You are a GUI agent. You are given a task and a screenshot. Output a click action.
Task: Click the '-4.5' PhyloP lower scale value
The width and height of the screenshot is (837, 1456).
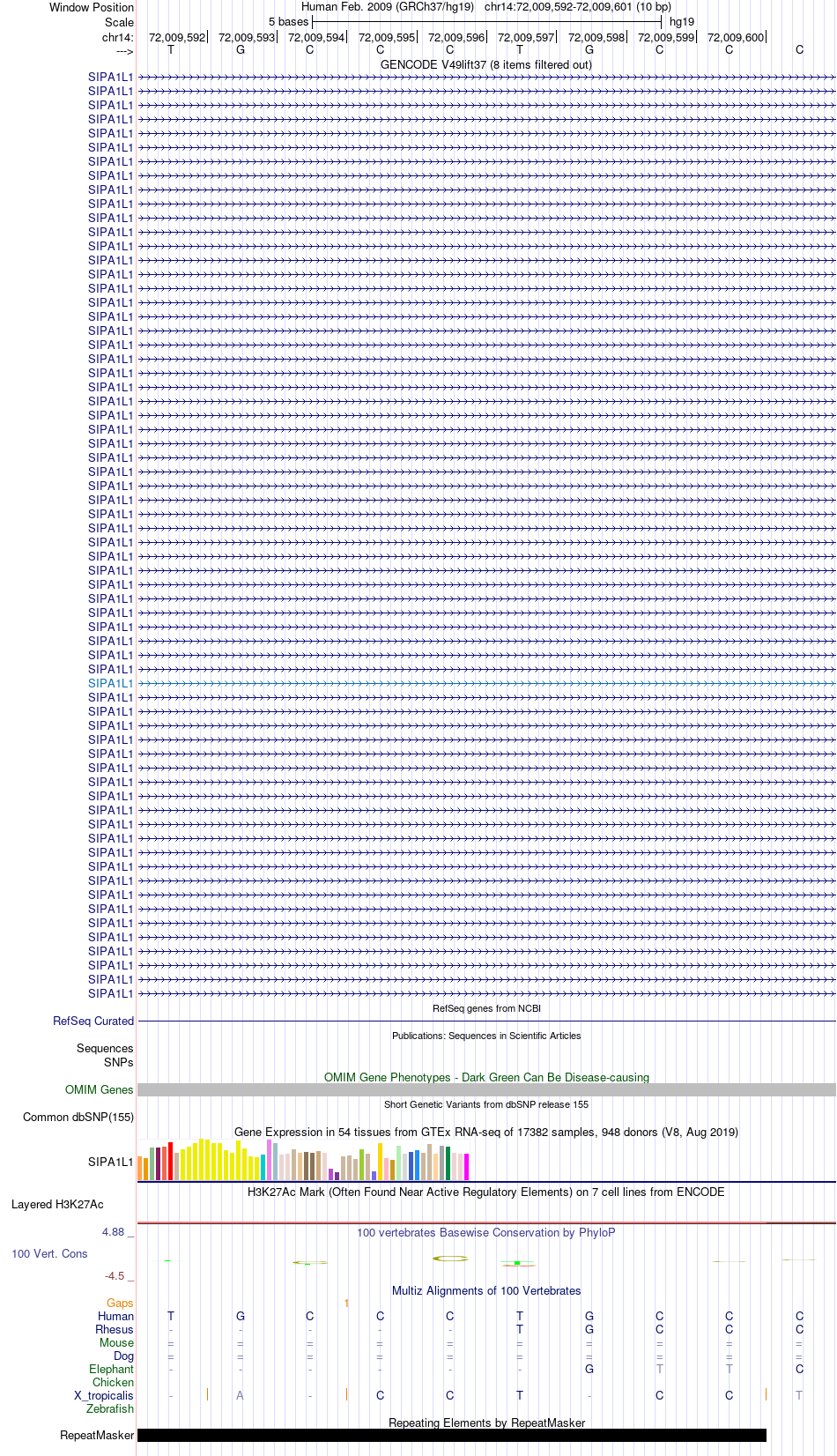115,1275
